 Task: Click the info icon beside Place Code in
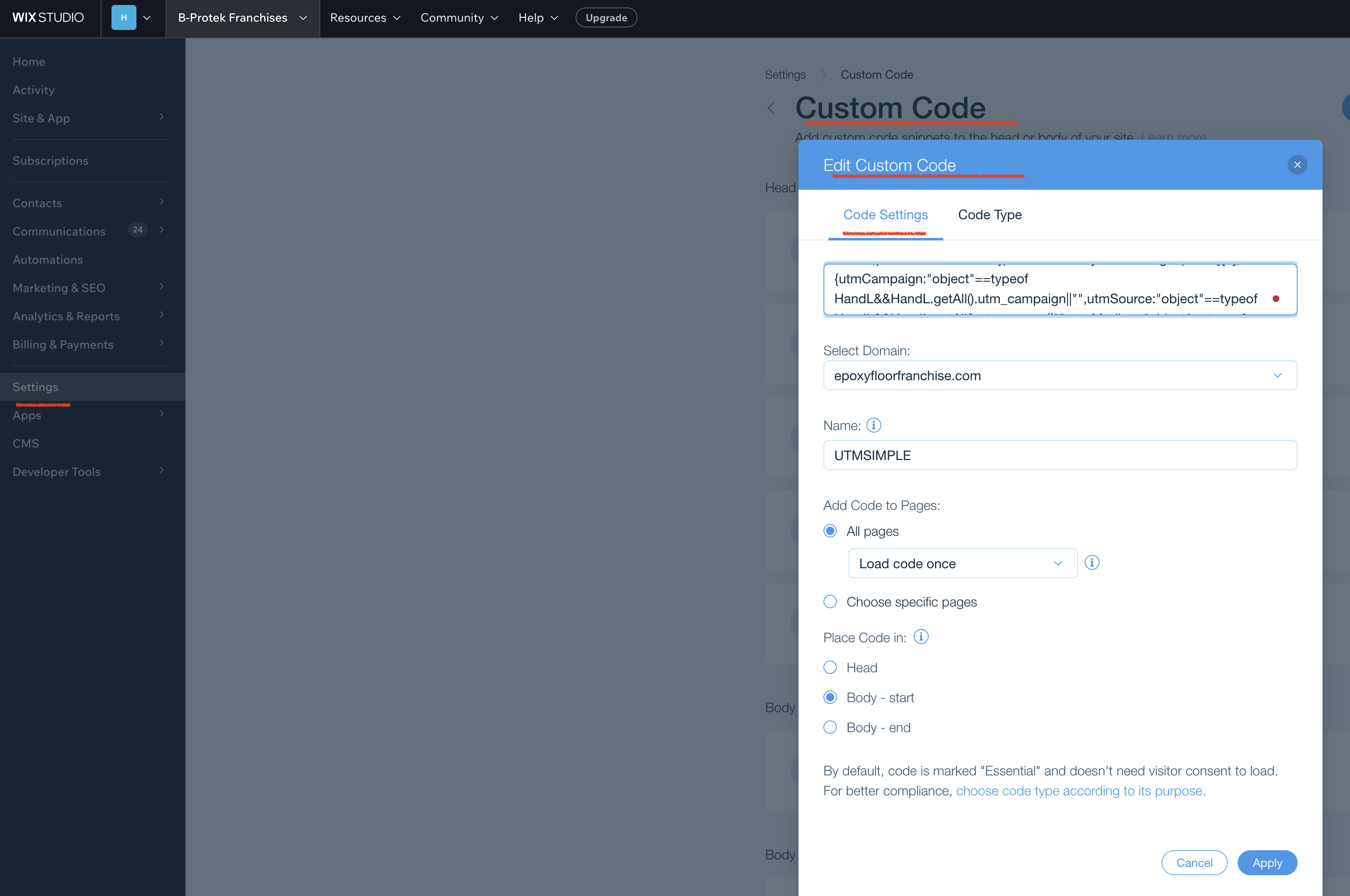pos(921,636)
